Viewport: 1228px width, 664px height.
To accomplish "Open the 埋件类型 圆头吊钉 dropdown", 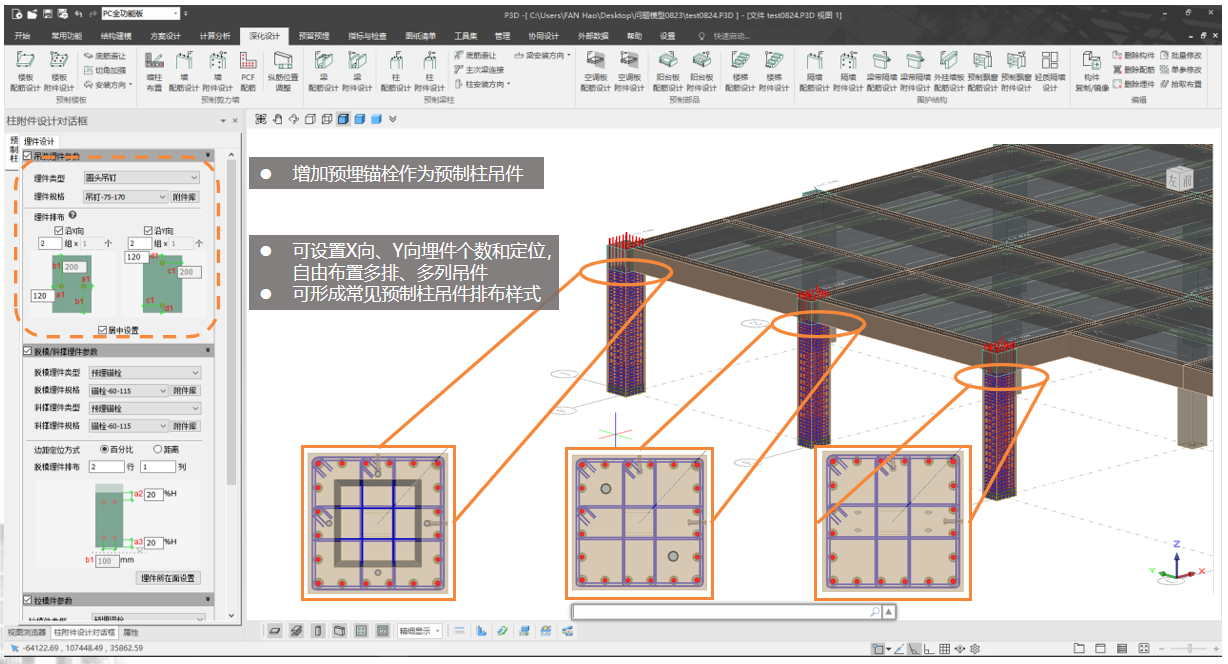I will click(x=141, y=178).
